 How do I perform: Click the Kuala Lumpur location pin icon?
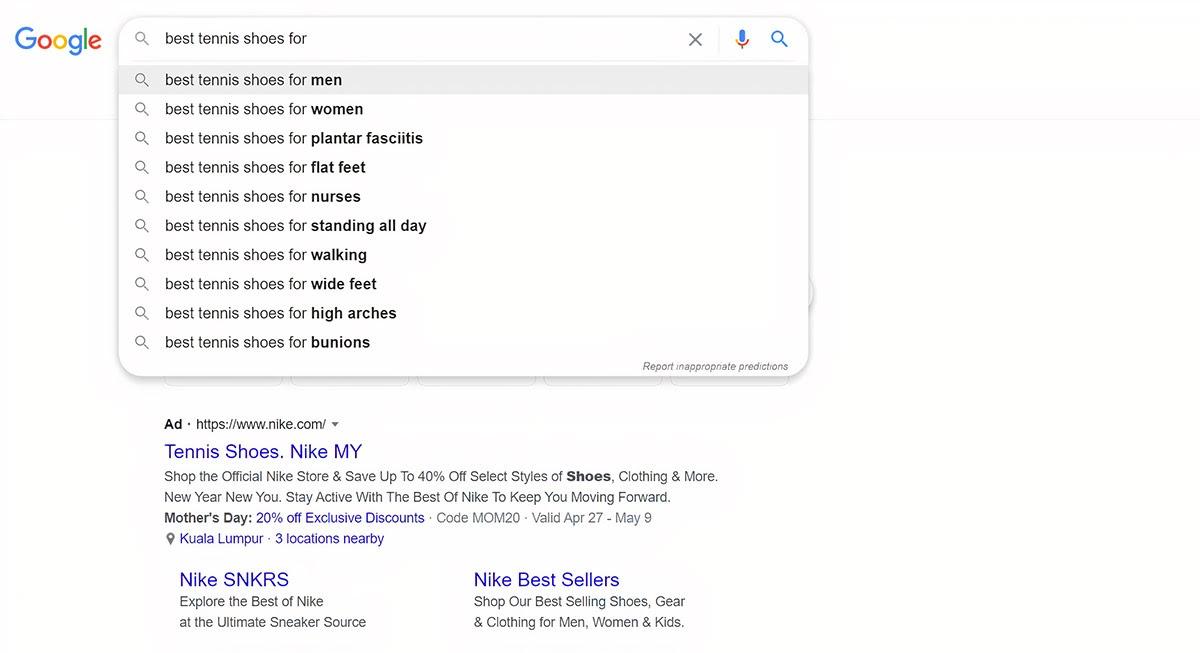point(170,539)
